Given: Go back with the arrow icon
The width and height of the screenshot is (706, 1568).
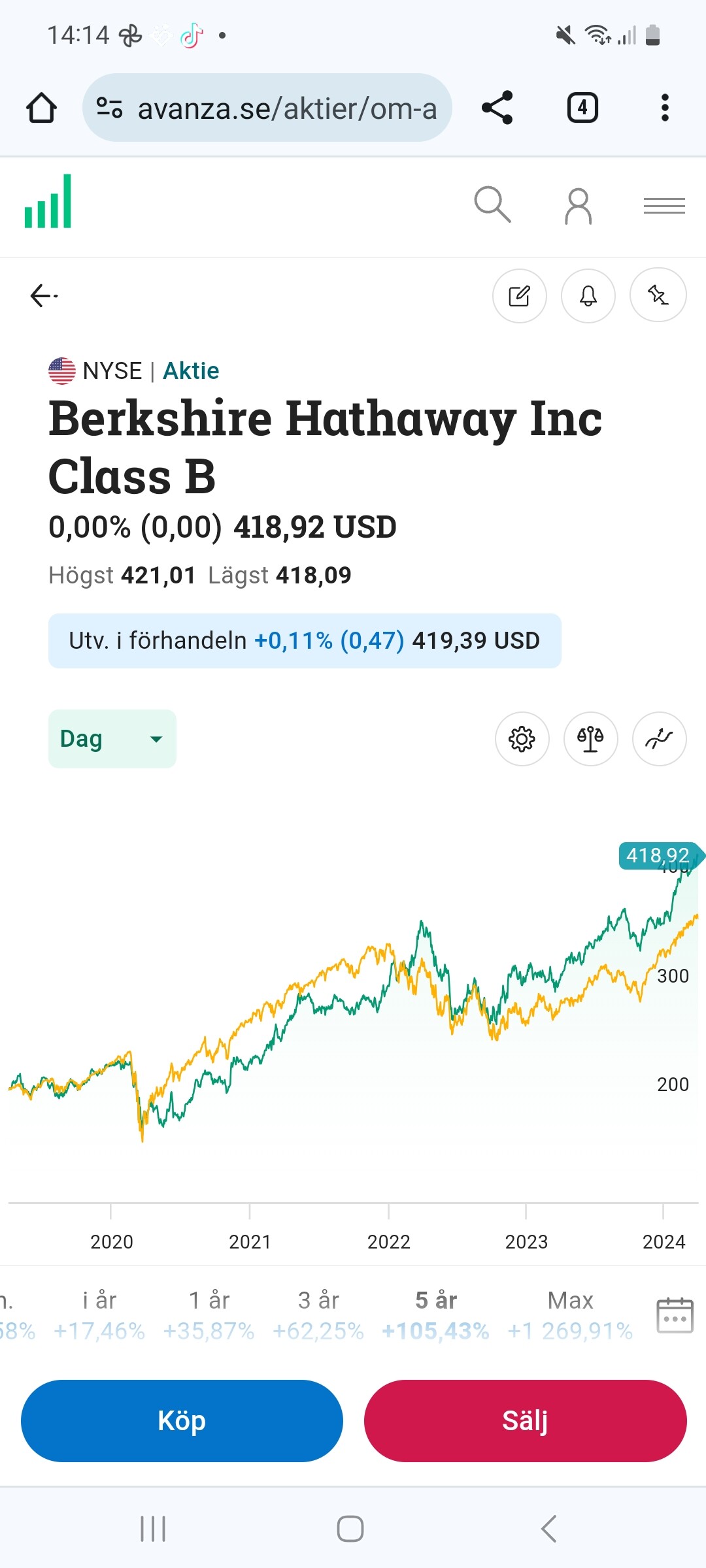Looking at the screenshot, I should (43, 296).
